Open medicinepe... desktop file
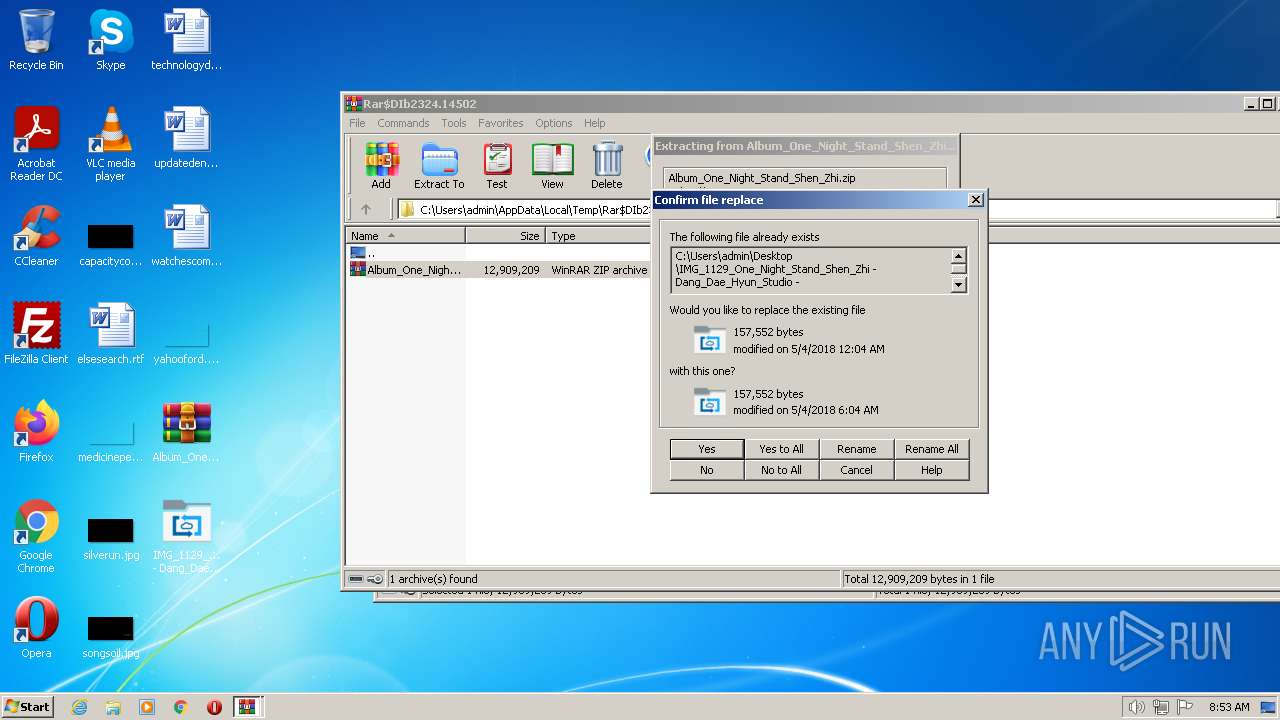Image resolution: width=1280 pixels, height=720 pixels. pos(110,438)
